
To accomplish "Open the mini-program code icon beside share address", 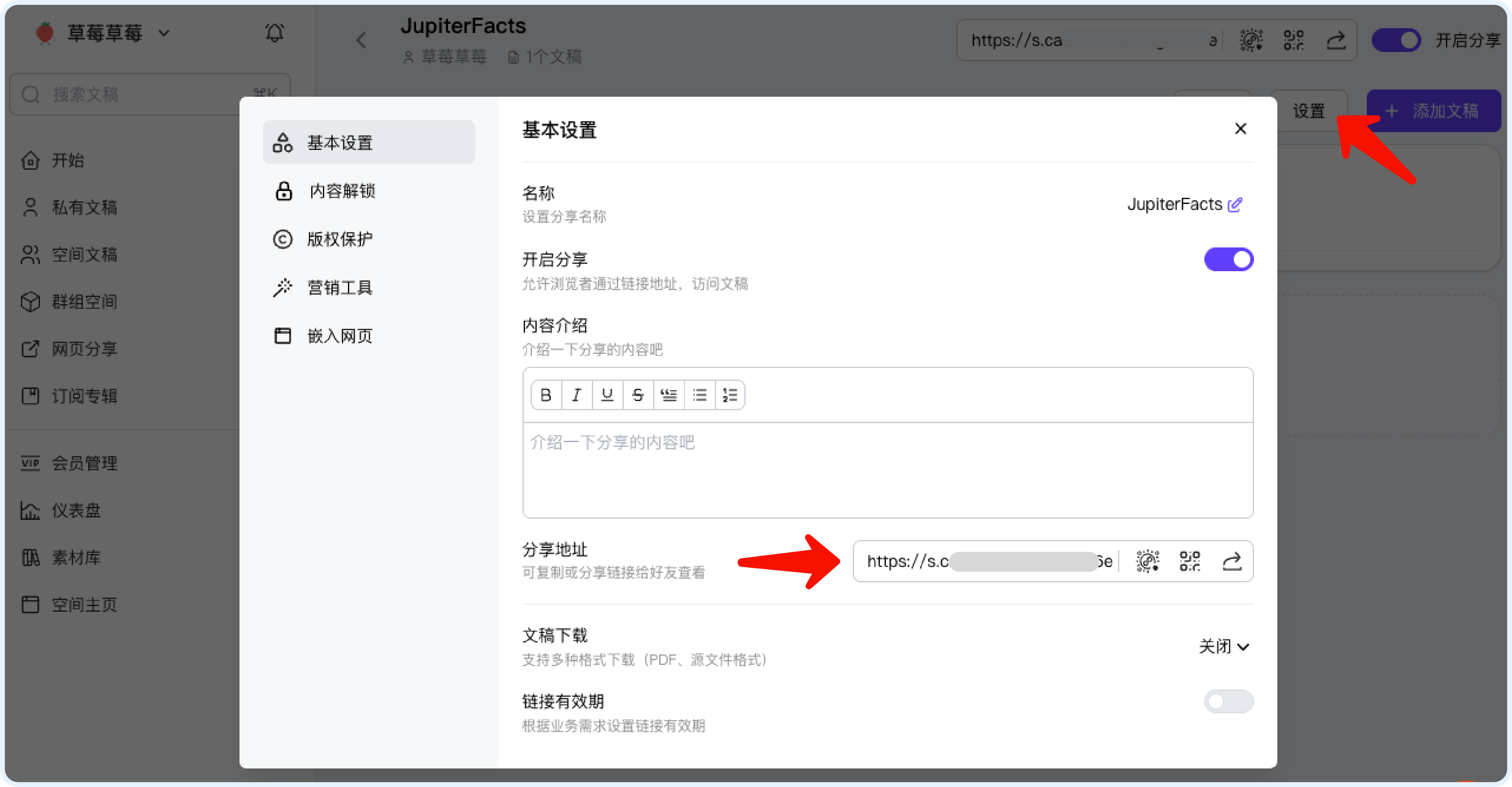I will click(1147, 561).
